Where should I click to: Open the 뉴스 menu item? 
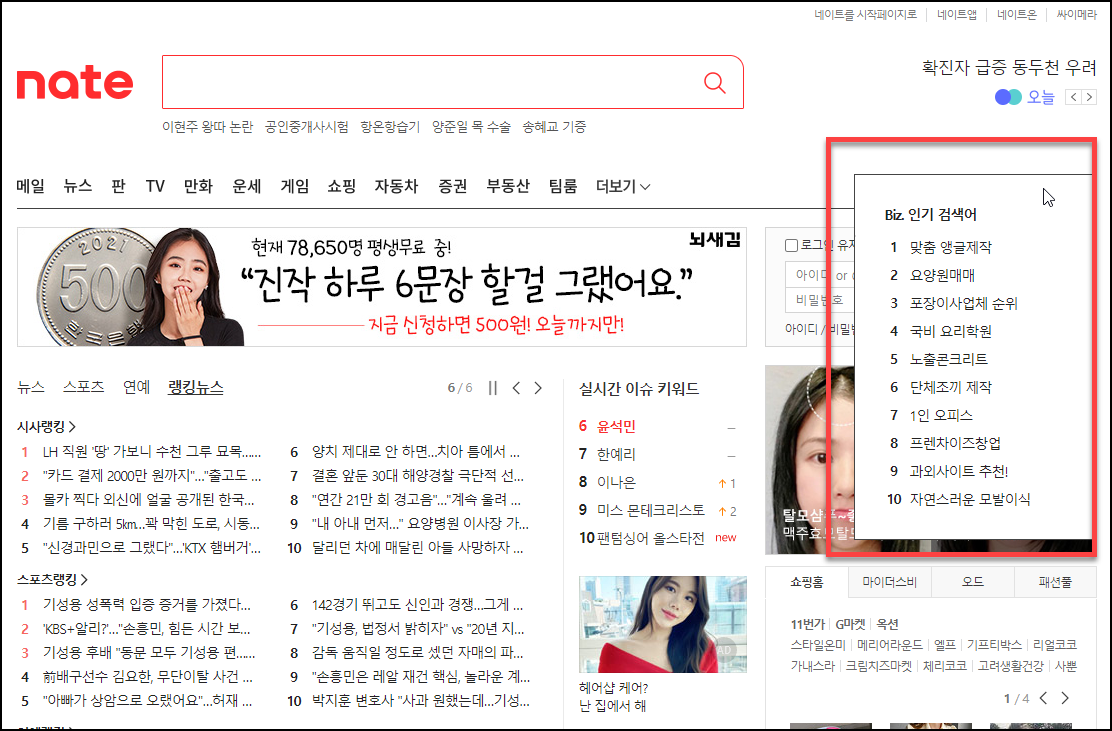77,186
